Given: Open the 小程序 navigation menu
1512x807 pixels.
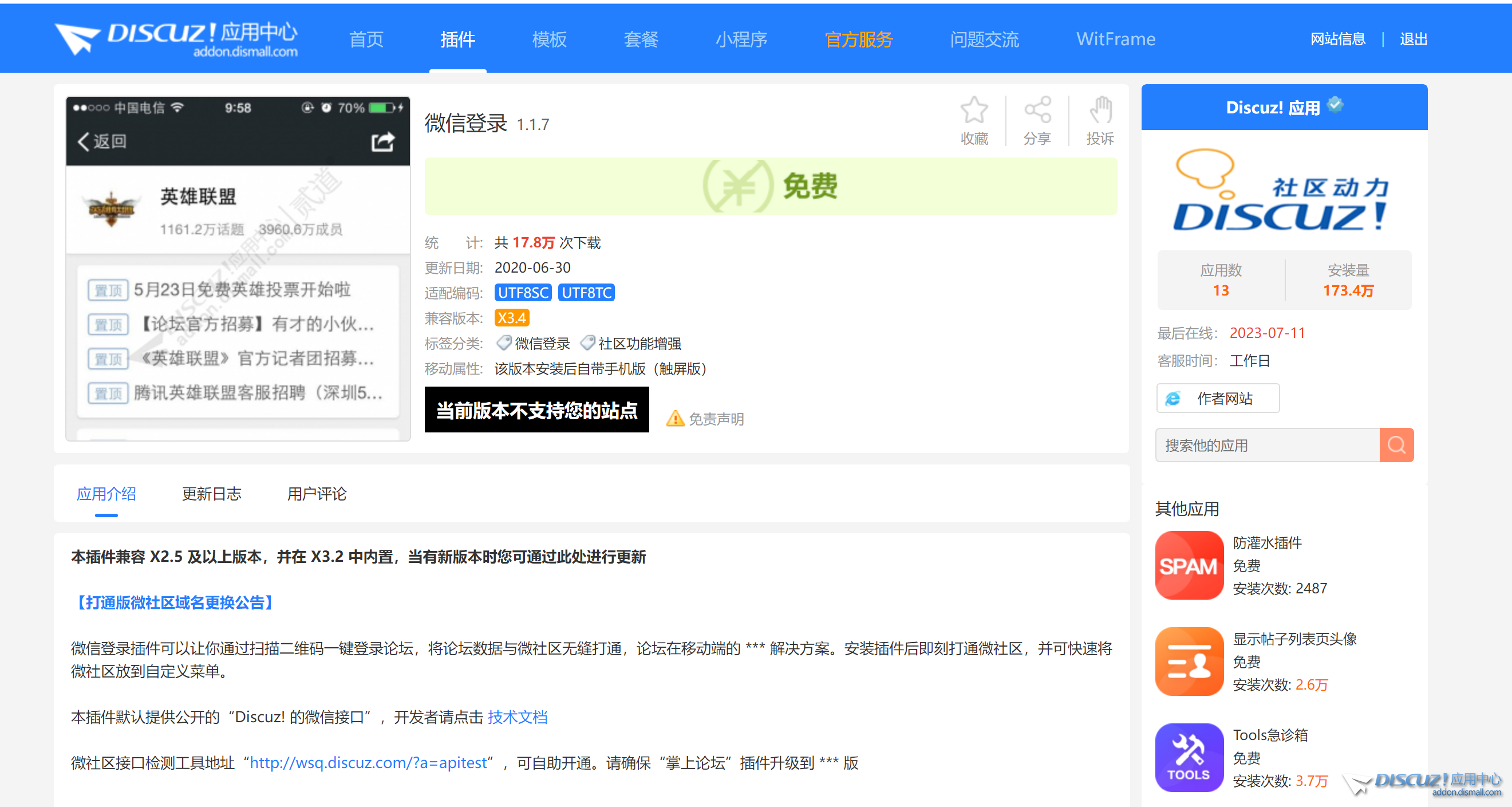Looking at the screenshot, I should click(x=741, y=39).
